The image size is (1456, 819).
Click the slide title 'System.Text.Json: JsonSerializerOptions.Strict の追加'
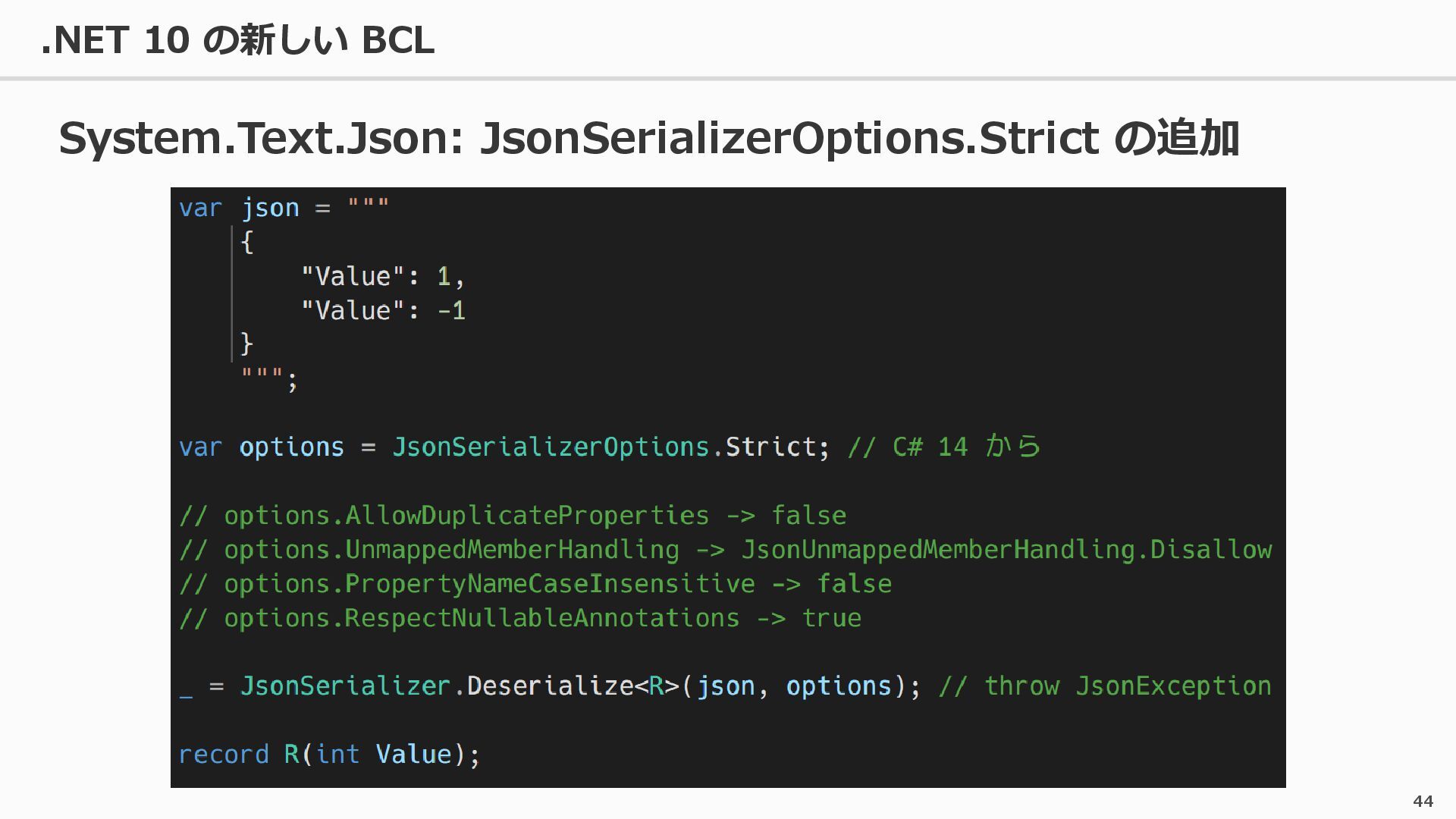649,138
